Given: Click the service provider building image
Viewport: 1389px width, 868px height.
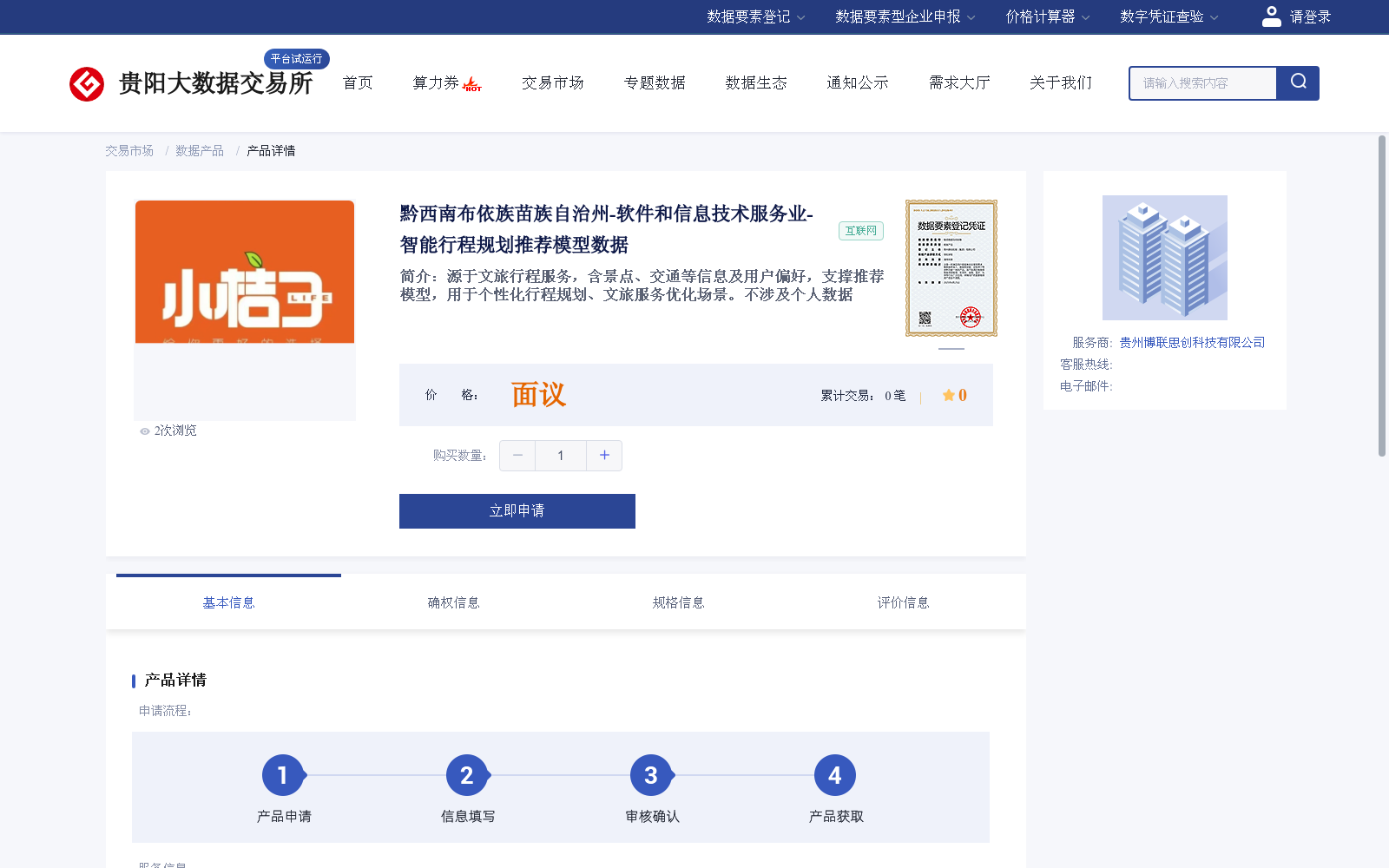Looking at the screenshot, I should 1165,258.
